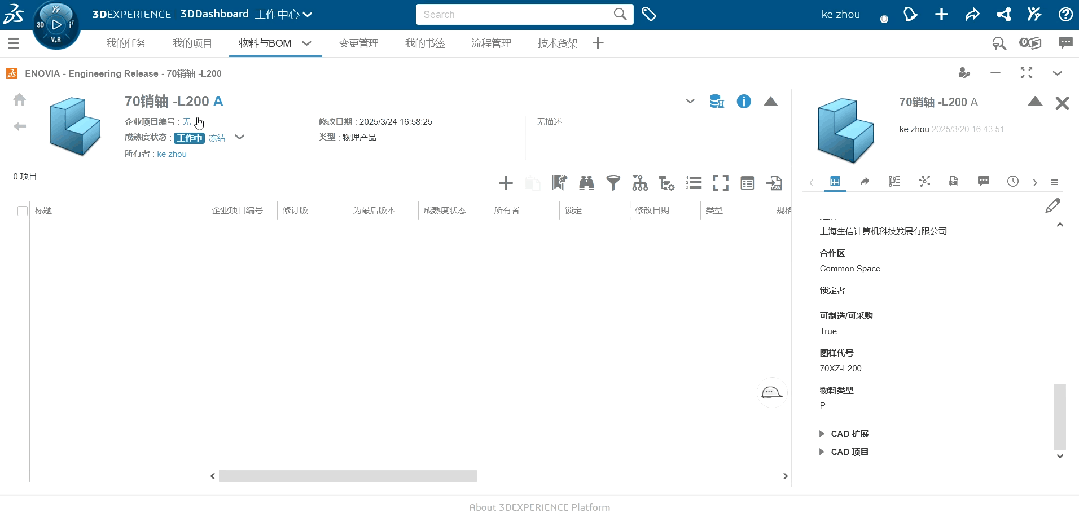Click the binoculars find icon
The width and height of the screenshot is (1079, 517).
[x=587, y=183]
